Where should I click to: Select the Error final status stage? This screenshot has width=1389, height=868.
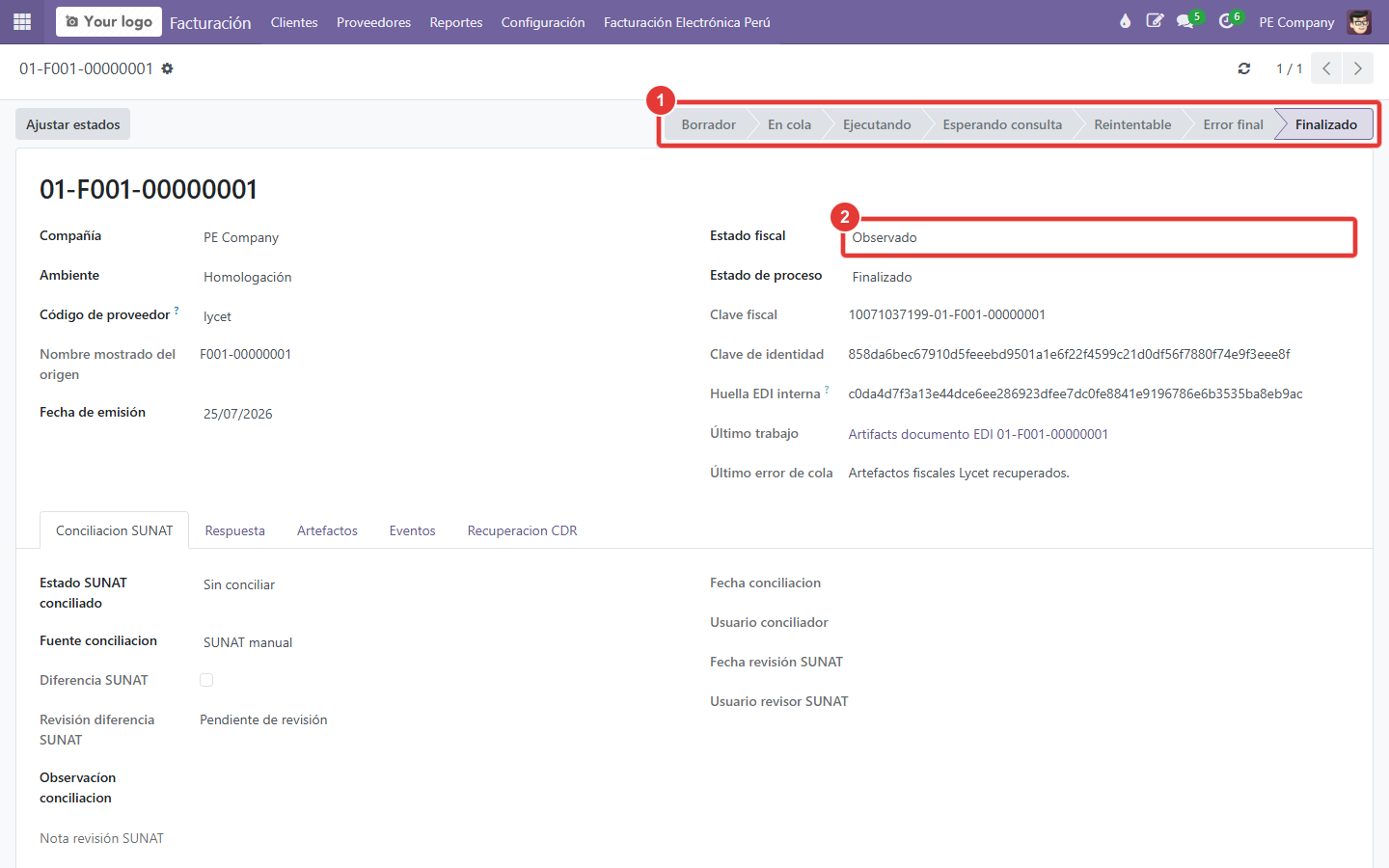(x=1233, y=124)
